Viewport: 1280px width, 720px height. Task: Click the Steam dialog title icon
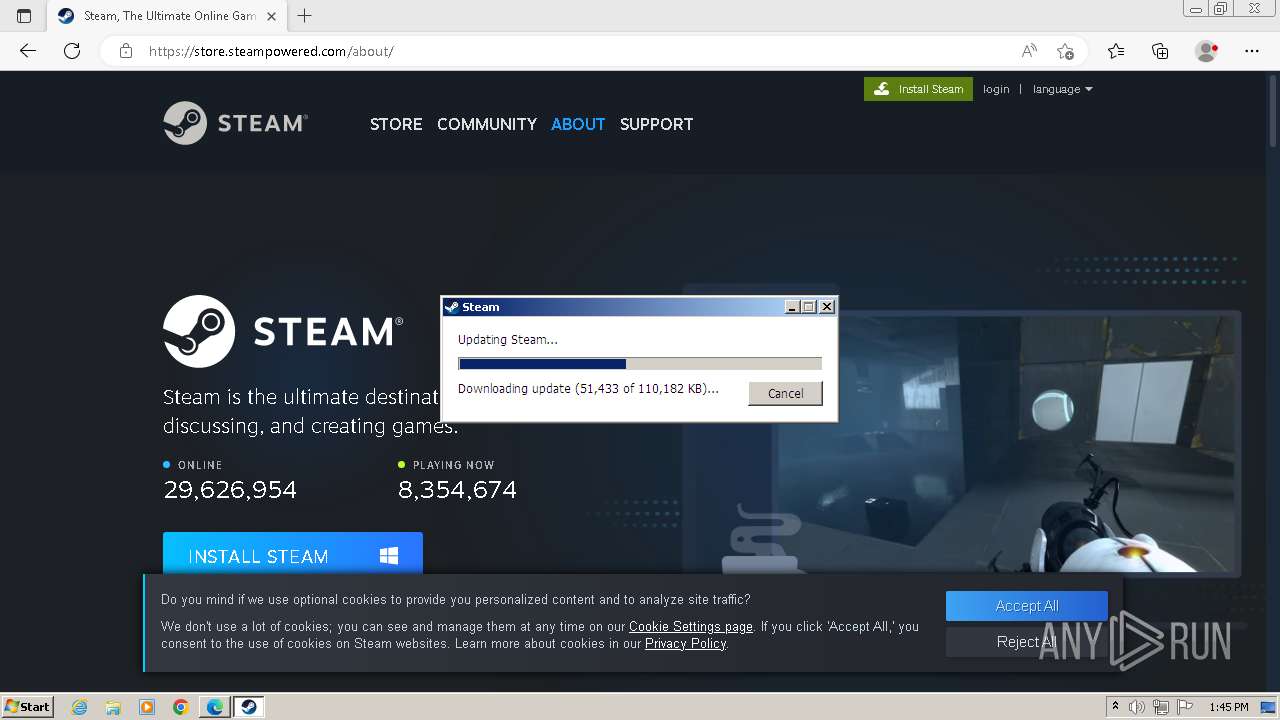point(452,307)
